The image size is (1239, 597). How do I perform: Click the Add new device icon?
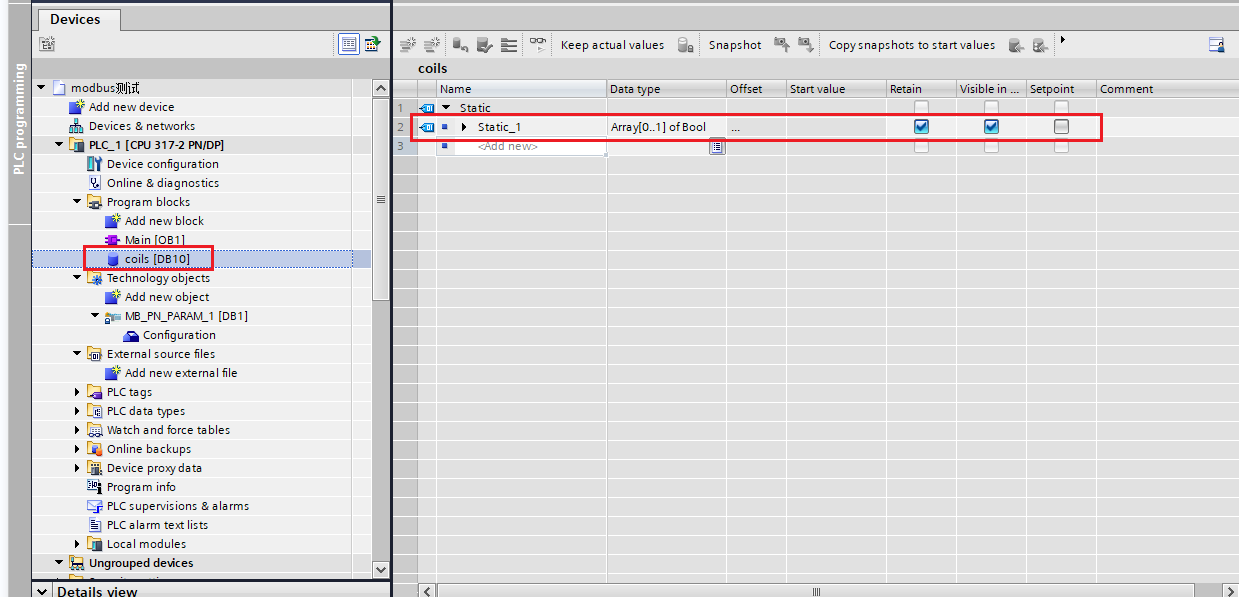coord(77,107)
